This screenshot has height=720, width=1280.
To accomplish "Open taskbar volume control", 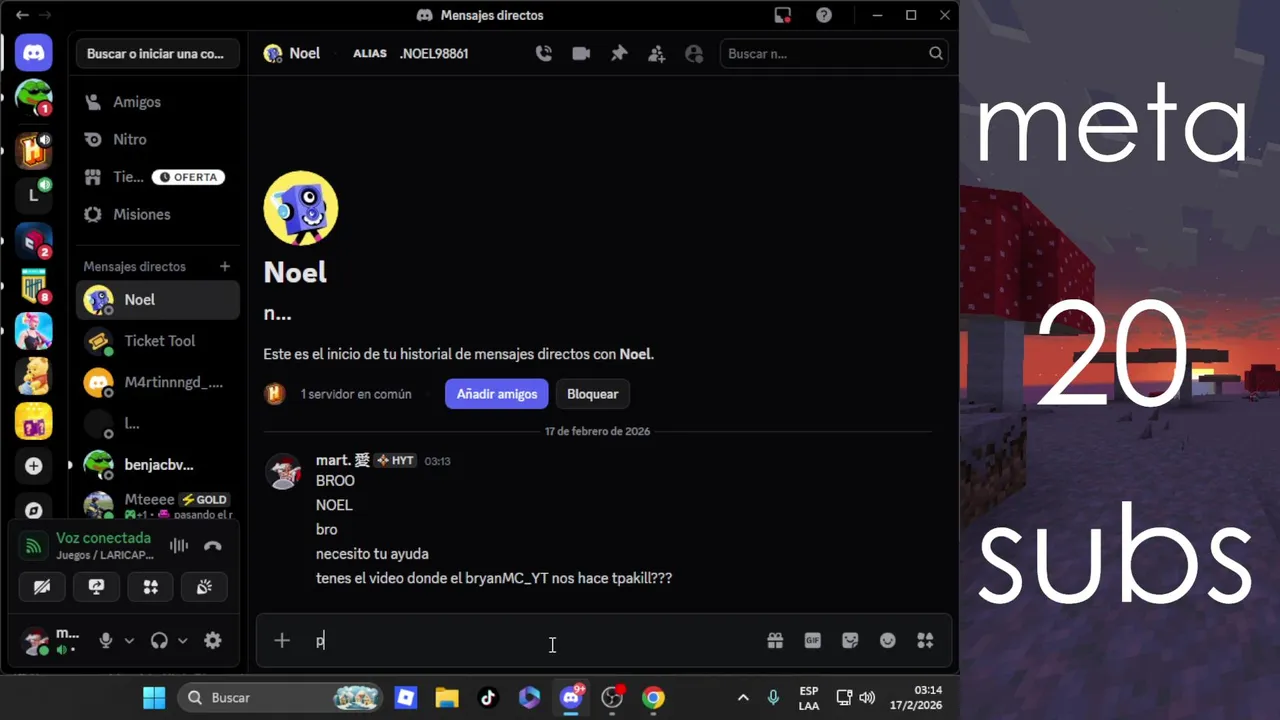I will (x=866, y=698).
